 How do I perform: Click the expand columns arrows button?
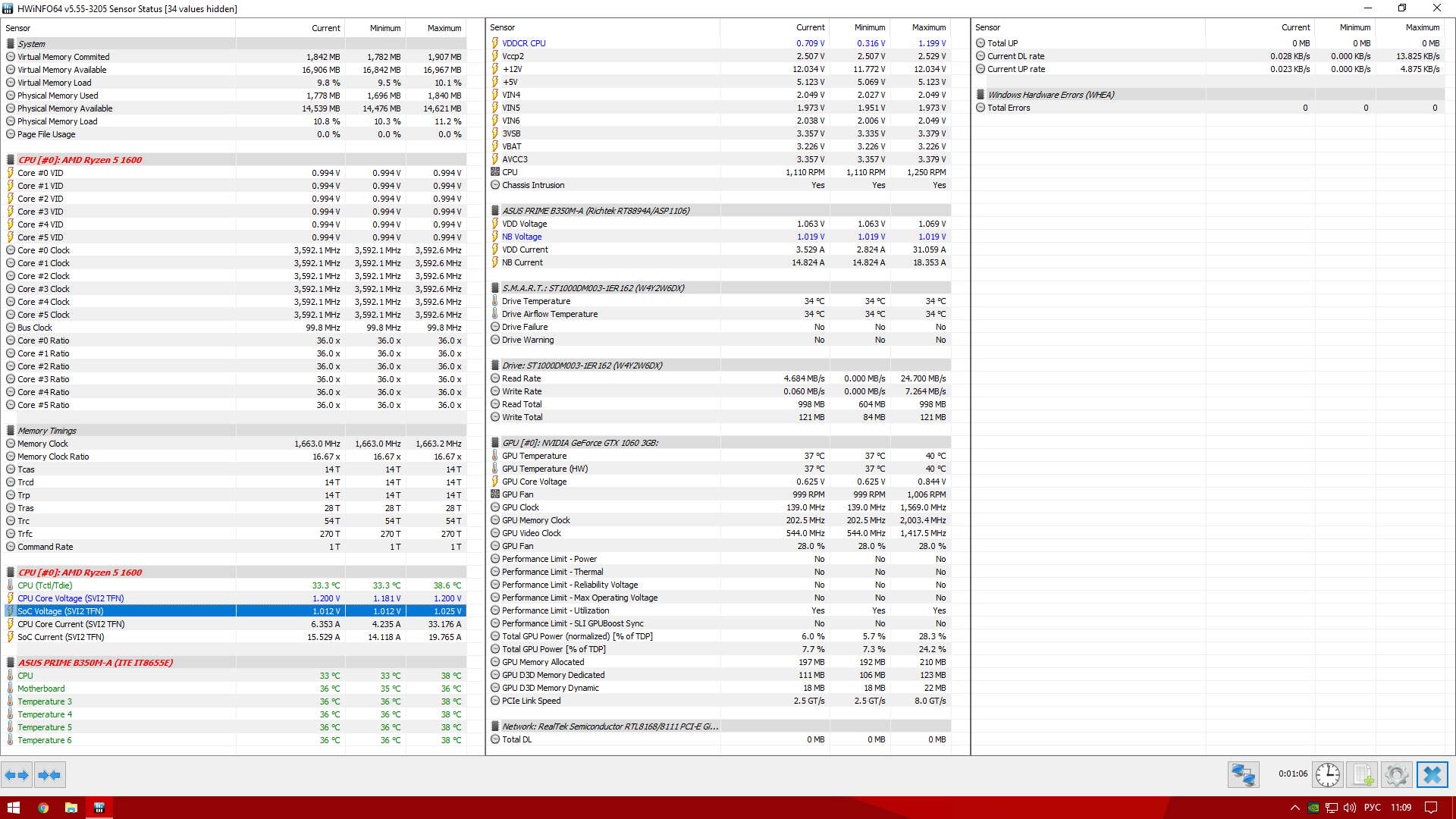(x=17, y=775)
